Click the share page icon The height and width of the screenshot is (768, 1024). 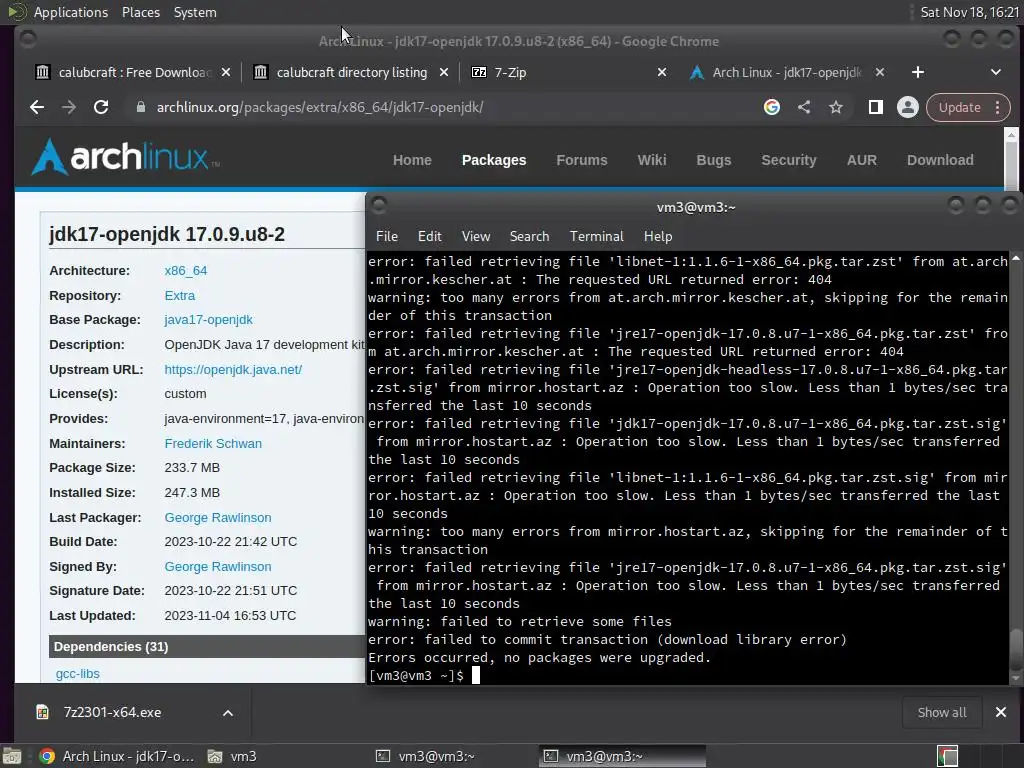point(804,108)
